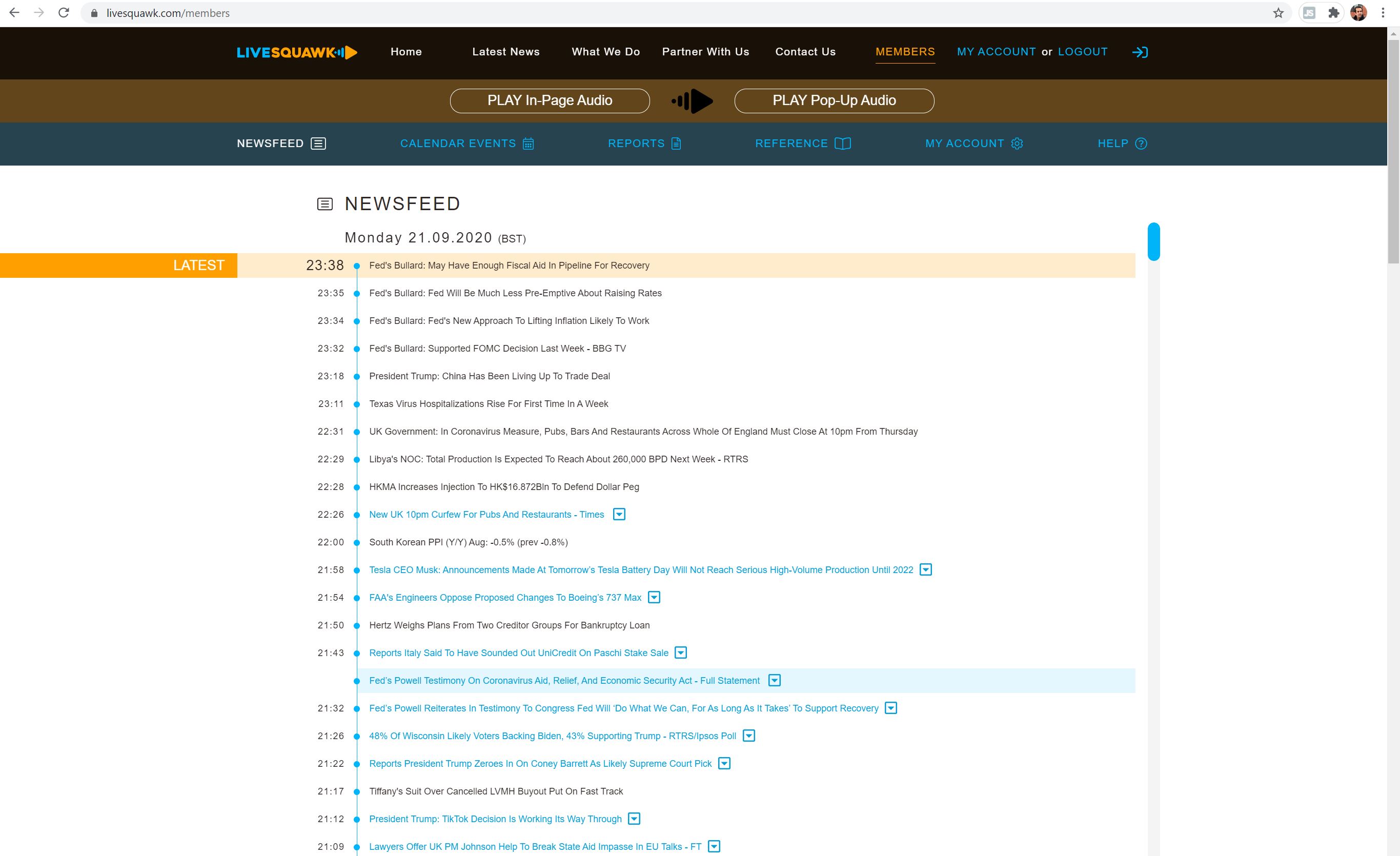This screenshot has height=856, width=1400.
Task: Expand the Lawyers Offer UK PM Johnson story
Action: point(714,846)
